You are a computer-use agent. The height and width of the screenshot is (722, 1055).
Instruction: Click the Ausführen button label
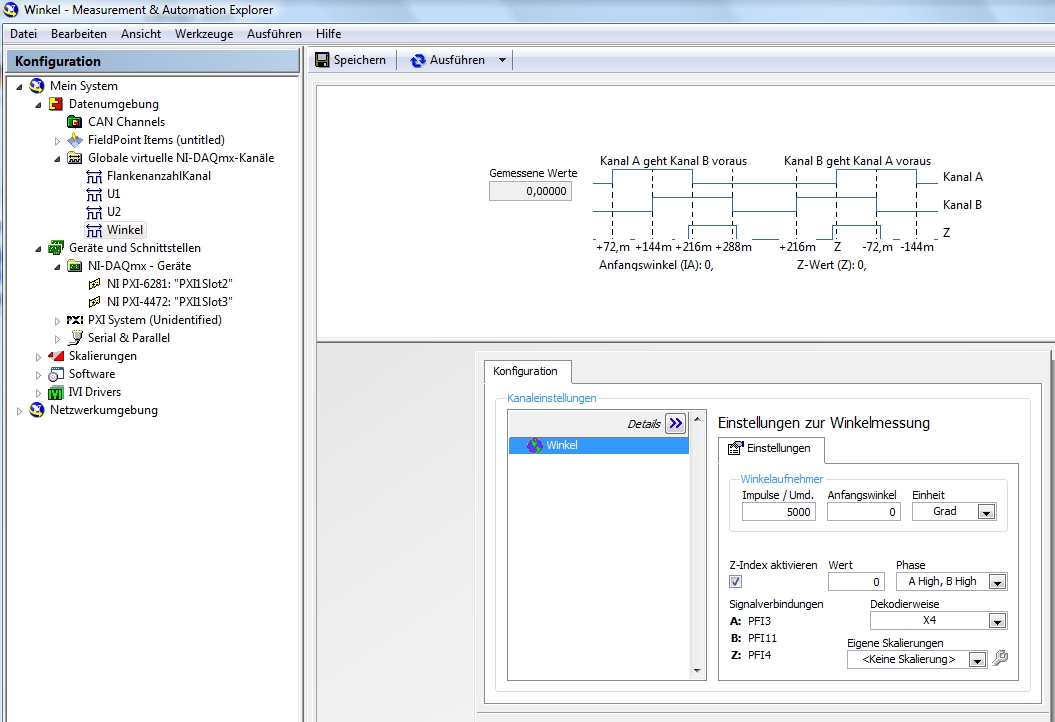458,60
